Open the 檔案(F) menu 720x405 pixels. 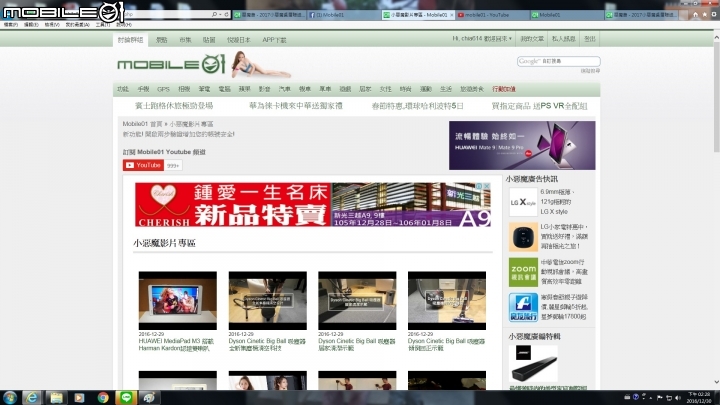tap(11, 25)
